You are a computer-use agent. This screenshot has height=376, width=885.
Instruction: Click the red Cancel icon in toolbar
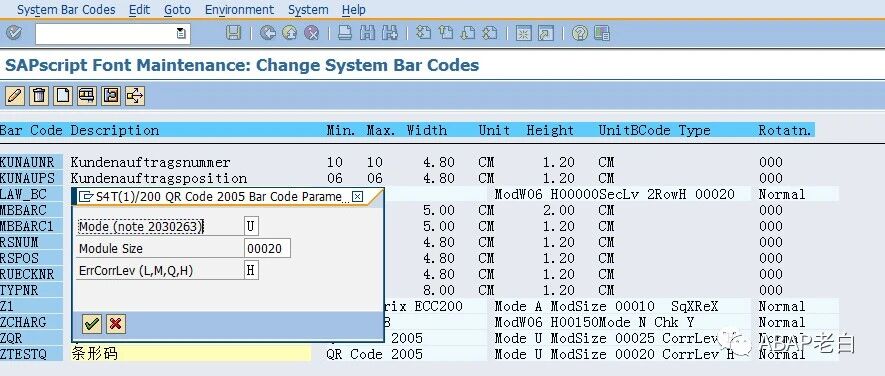(312, 33)
